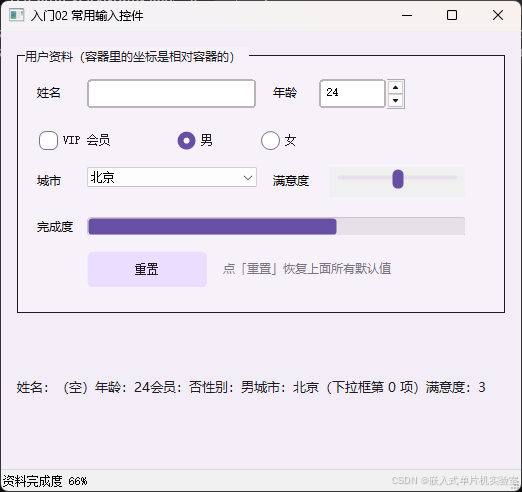
Task: Click the 完成度 progress bar
Action: (276, 226)
